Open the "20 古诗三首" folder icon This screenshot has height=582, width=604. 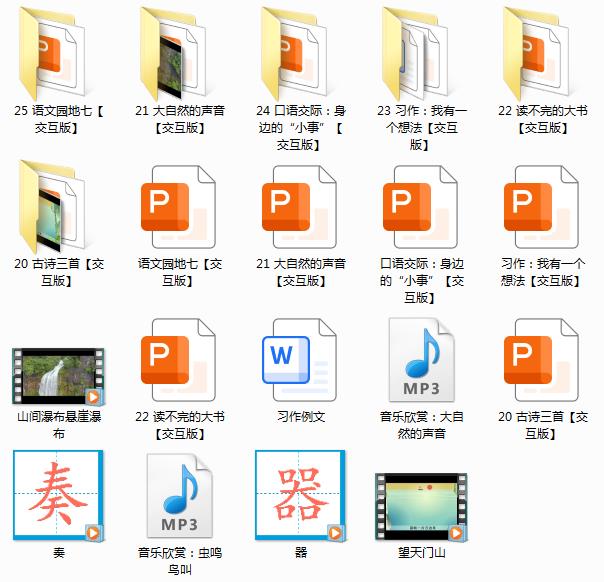[58, 206]
